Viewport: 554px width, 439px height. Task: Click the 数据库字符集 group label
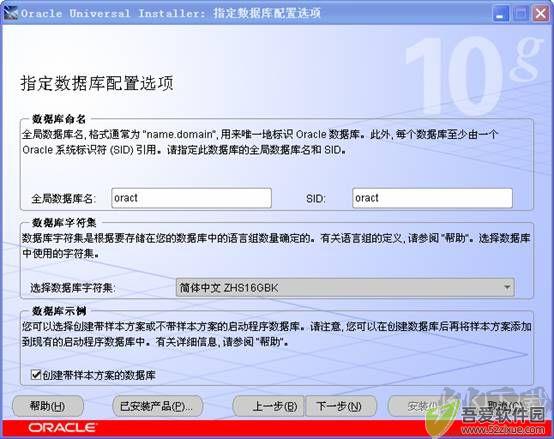[x=64, y=223]
